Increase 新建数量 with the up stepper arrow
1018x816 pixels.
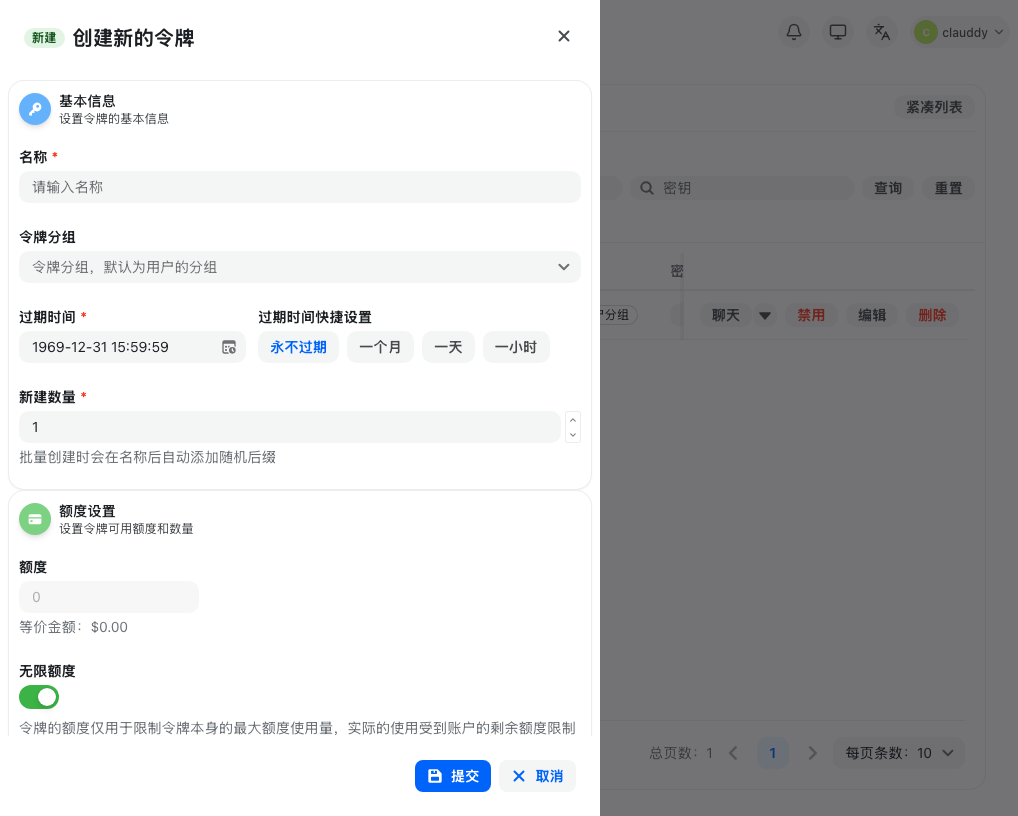(572, 420)
